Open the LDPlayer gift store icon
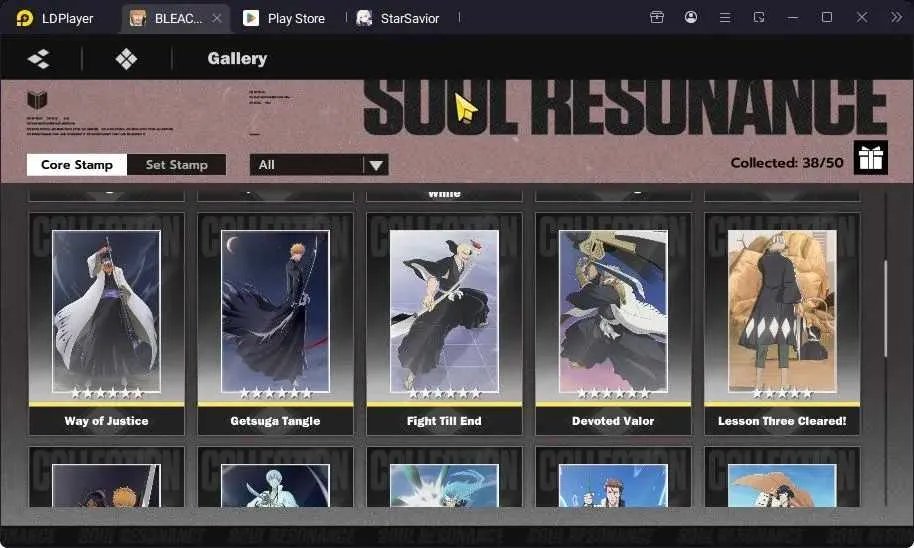This screenshot has height=548, width=914. pyautogui.click(x=657, y=17)
